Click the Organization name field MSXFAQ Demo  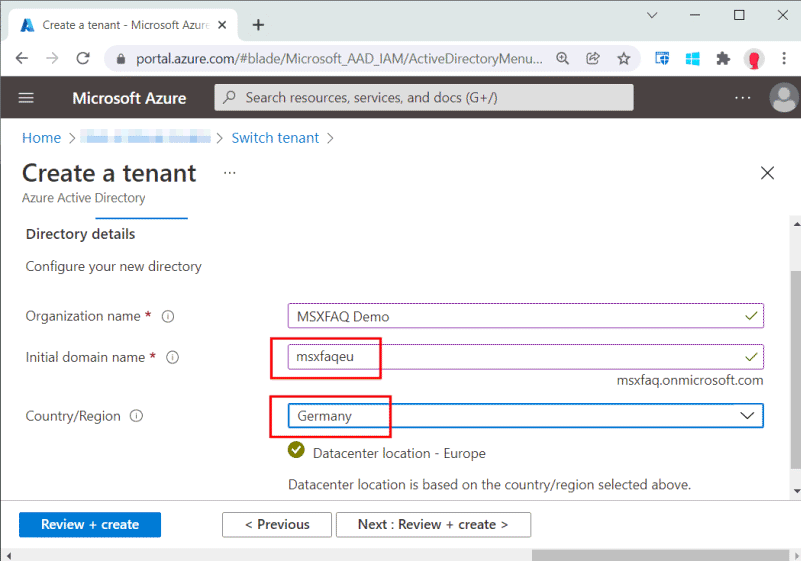526,316
